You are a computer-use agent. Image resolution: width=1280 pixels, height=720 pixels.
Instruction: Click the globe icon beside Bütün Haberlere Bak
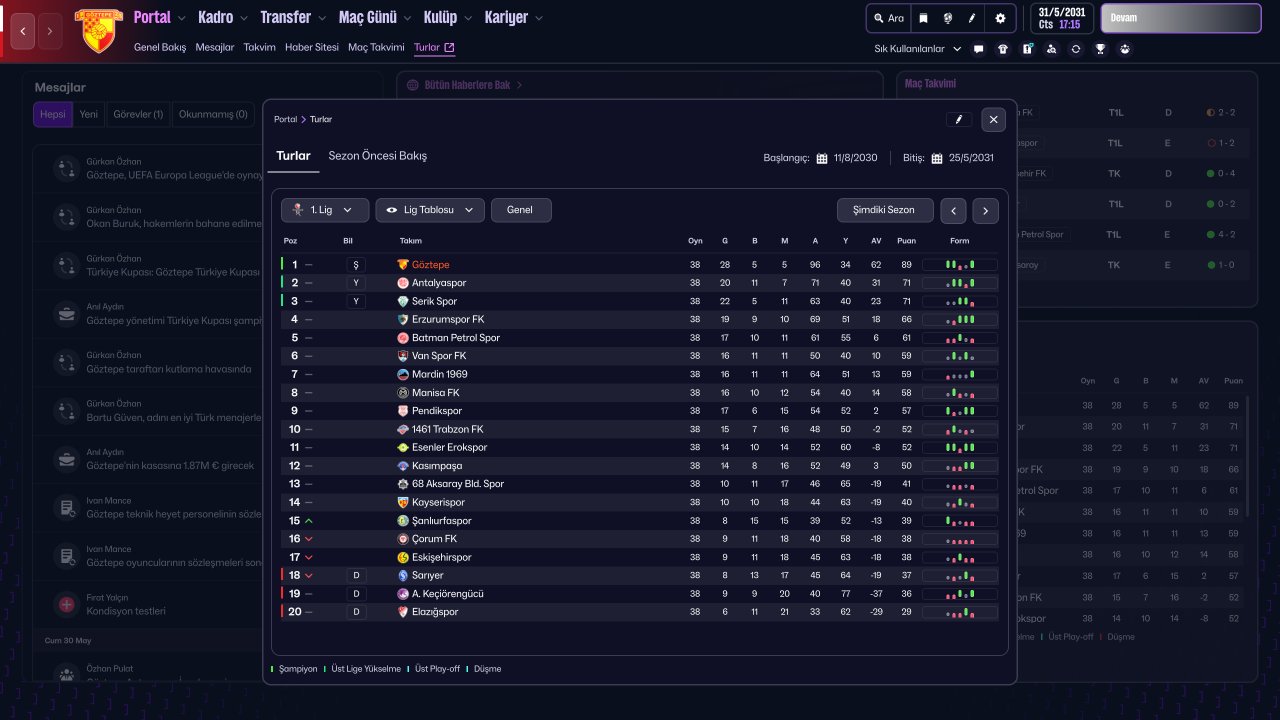(x=413, y=85)
